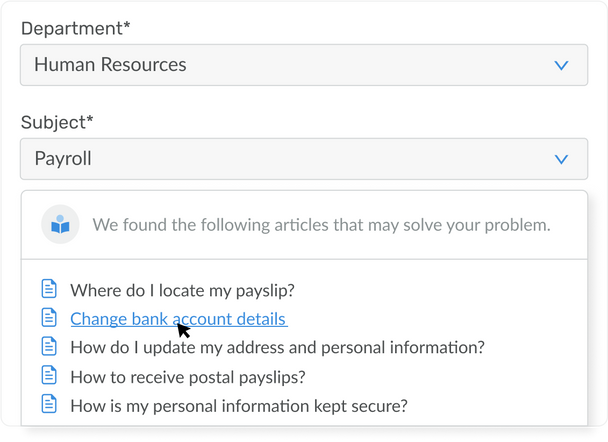
Task: Click the 'Human Resources' value in the Department field
Action: tap(110, 65)
